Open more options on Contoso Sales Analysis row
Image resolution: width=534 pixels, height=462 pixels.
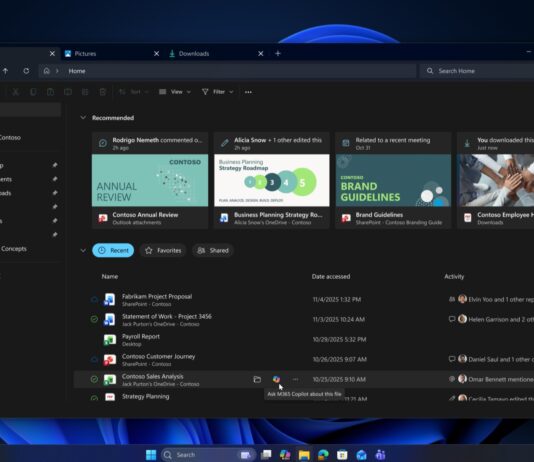tap(295, 379)
